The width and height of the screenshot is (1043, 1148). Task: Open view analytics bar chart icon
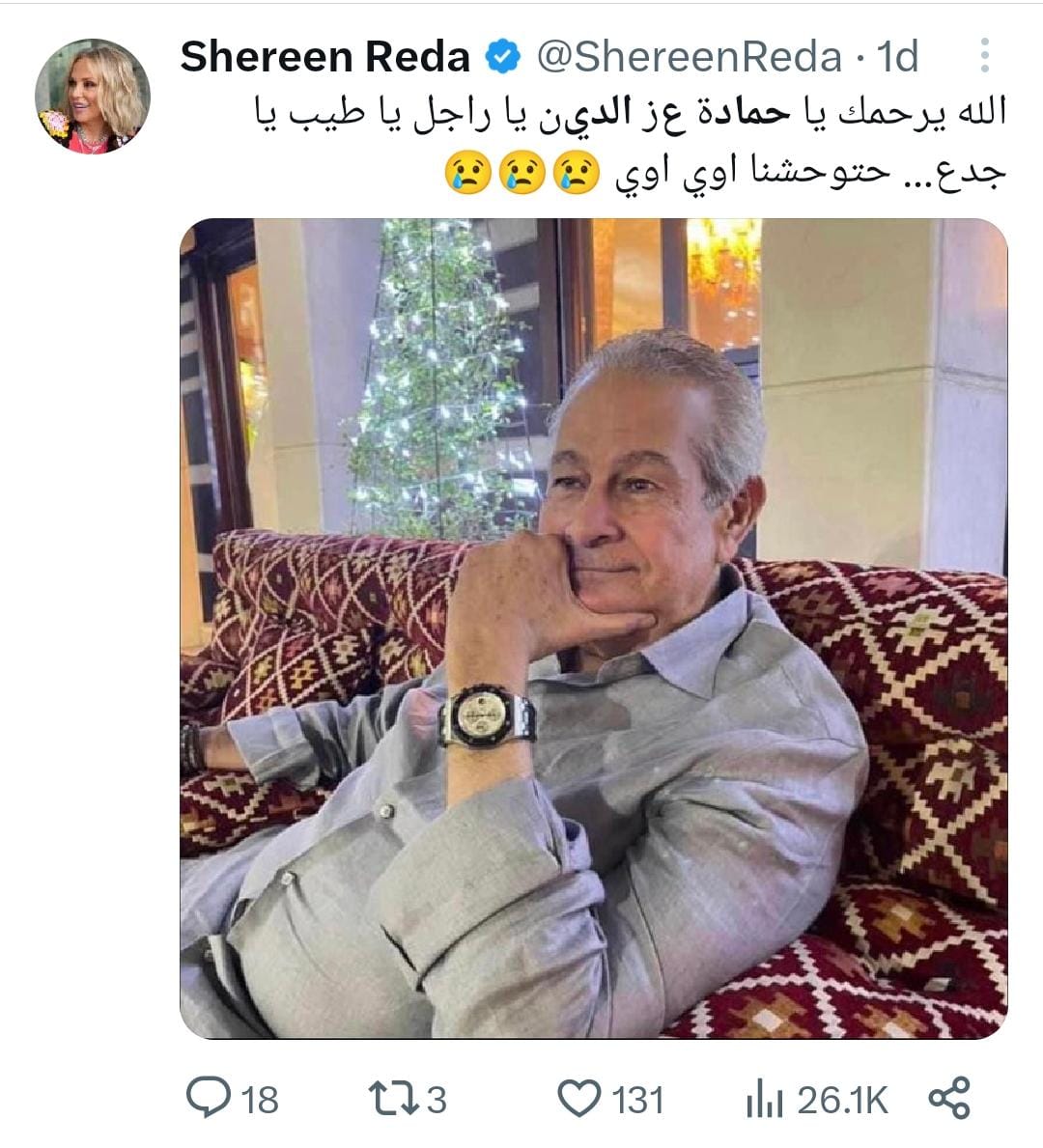(765, 1100)
